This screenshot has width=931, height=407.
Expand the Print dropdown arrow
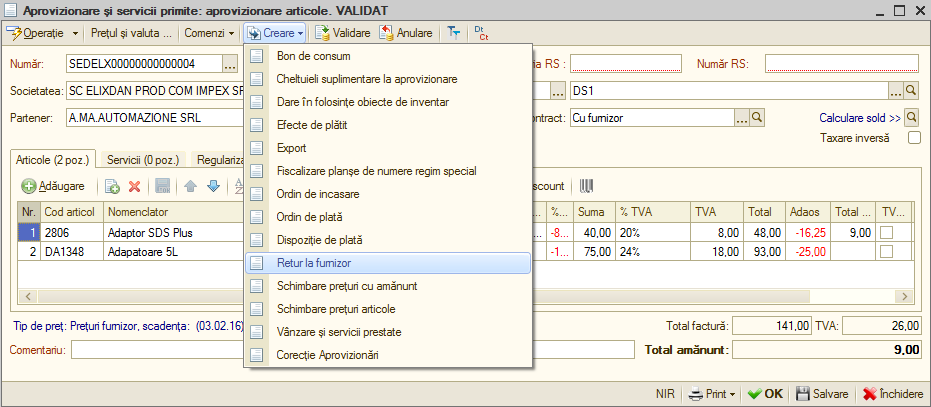[x=732, y=394]
